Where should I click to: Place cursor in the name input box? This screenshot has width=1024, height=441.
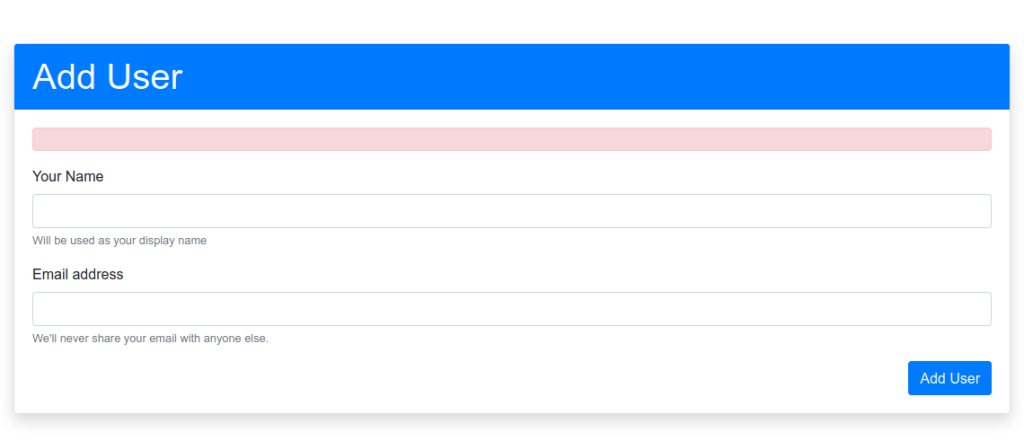pos(511,211)
